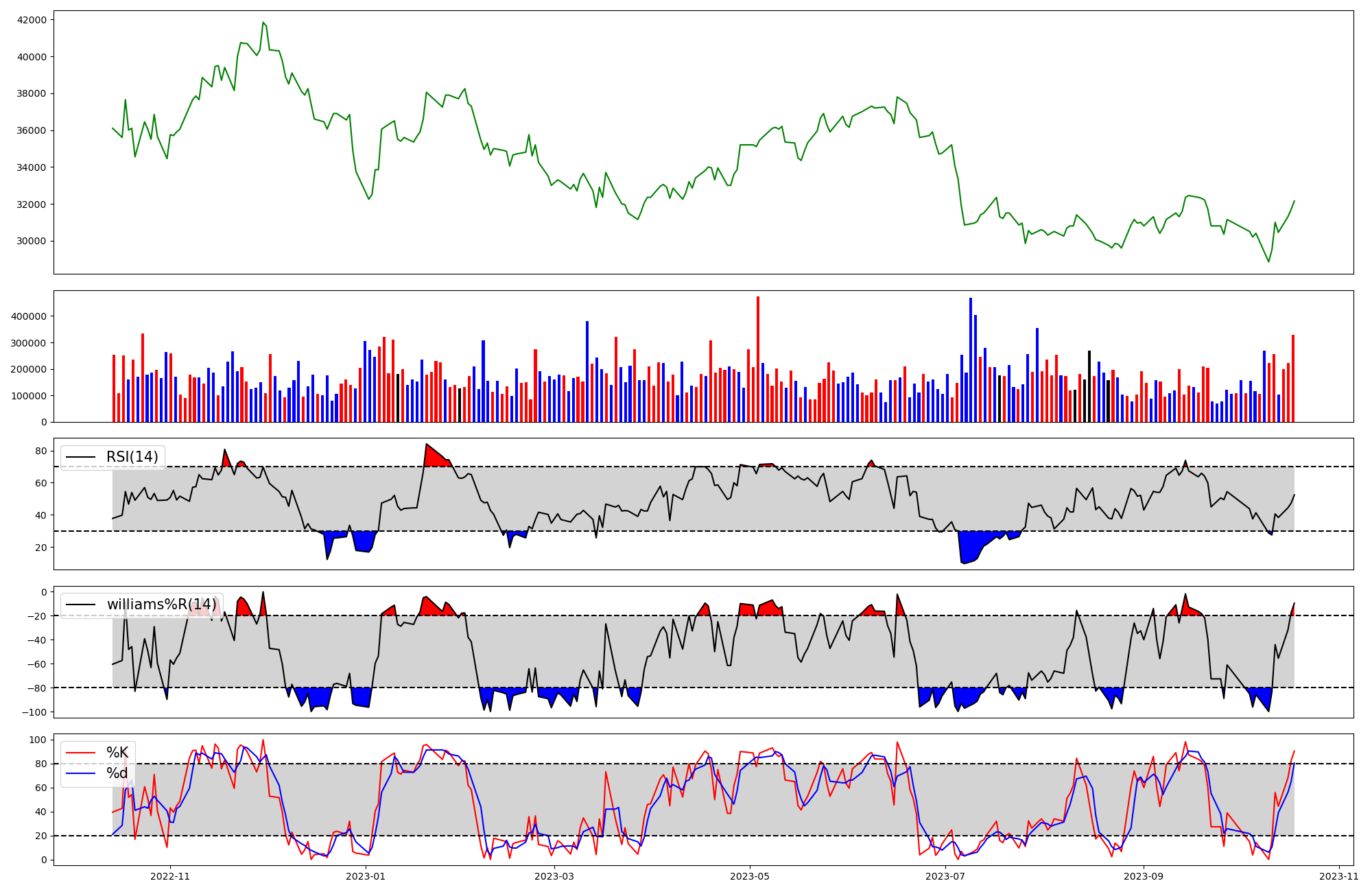1372x892 pixels.
Task: Click the 2023-03 date tick label
Action: pos(554,876)
